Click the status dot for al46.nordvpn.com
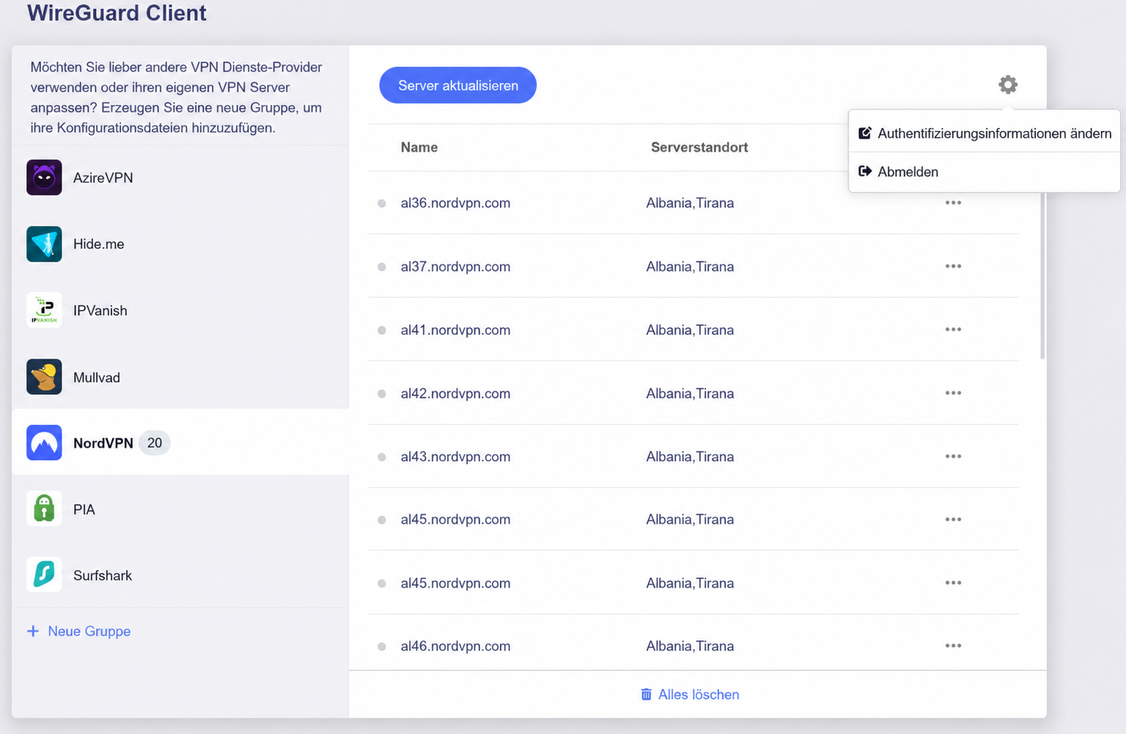1126x734 pixels. (382, 646)
